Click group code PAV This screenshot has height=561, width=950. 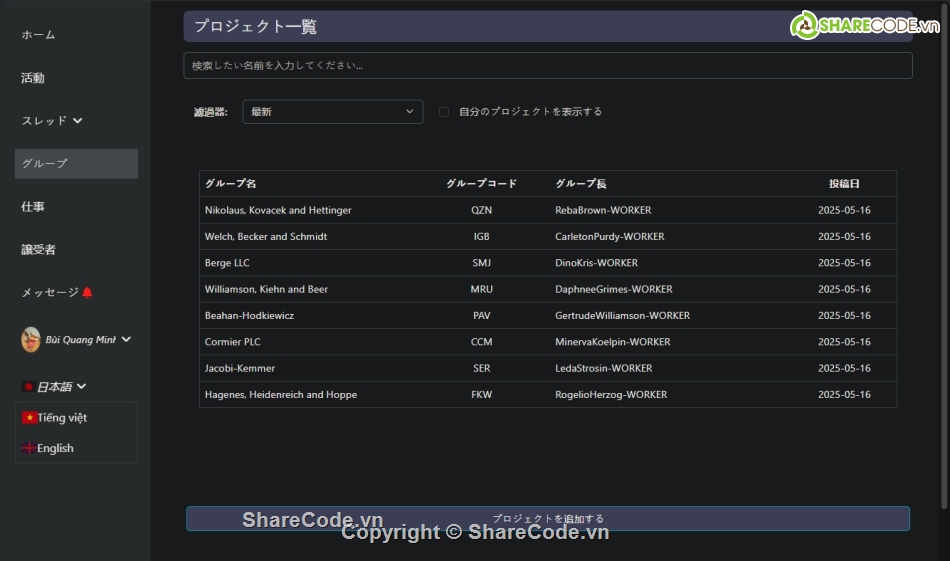[482, 316]
